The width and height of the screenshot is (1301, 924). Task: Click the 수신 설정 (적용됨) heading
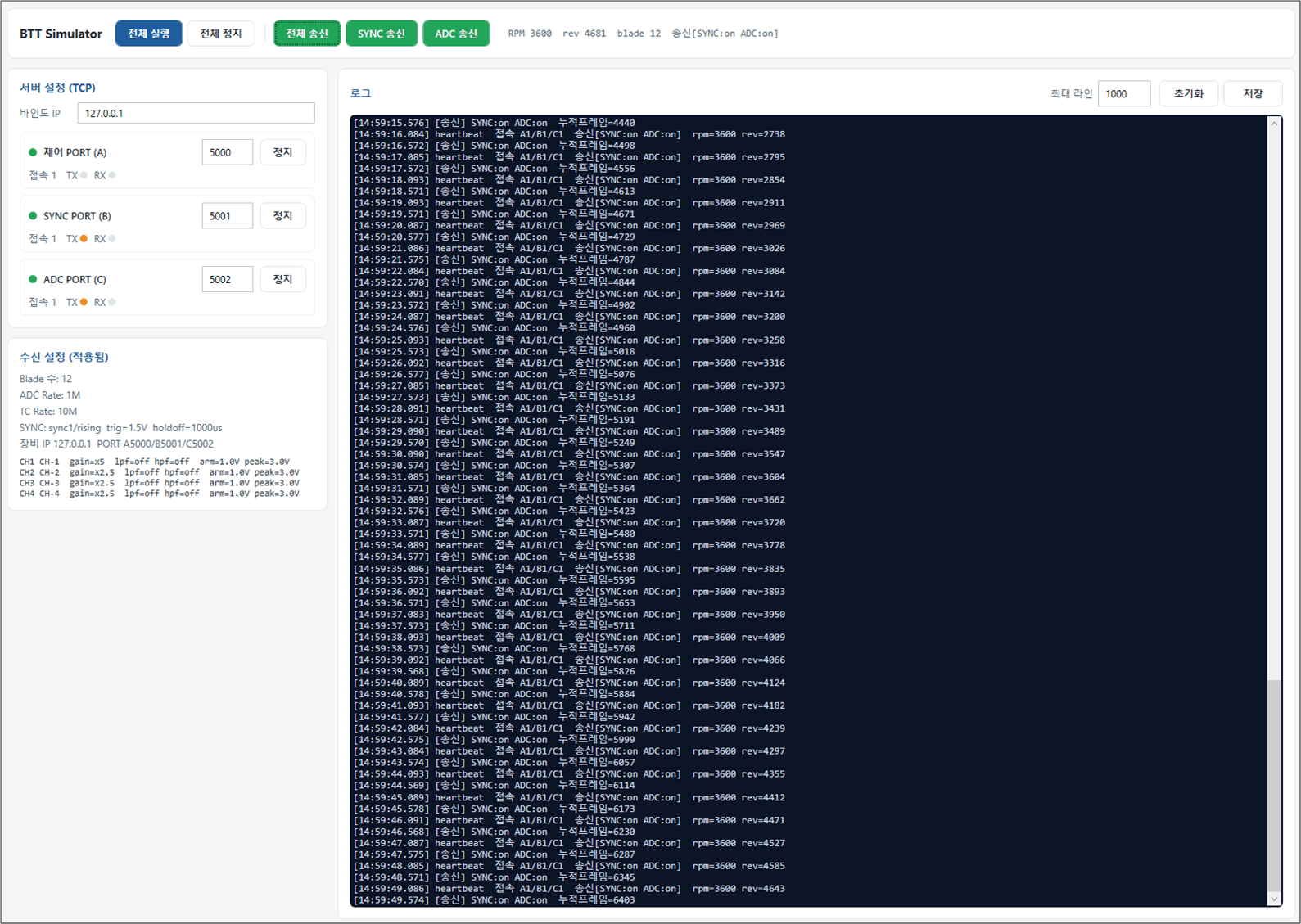[x=64, y=357]
